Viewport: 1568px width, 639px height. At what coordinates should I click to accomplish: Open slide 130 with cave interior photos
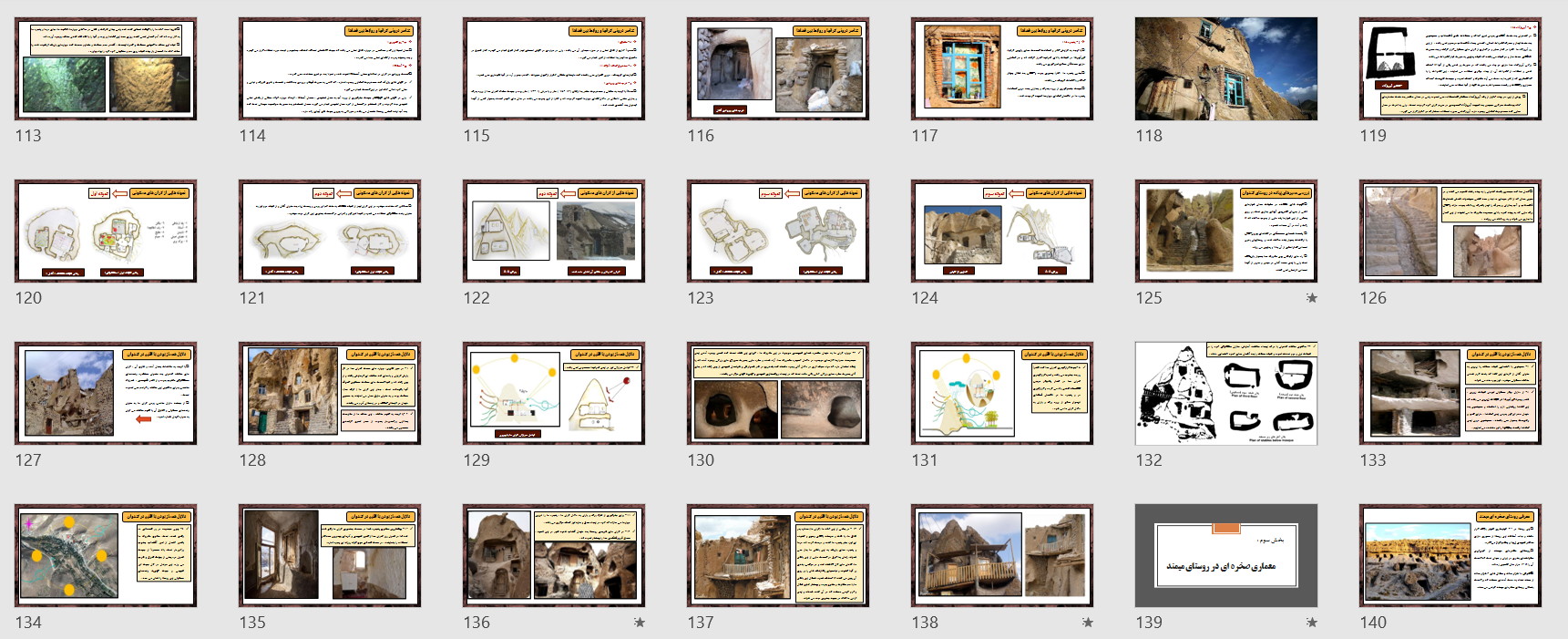[778, 394]
